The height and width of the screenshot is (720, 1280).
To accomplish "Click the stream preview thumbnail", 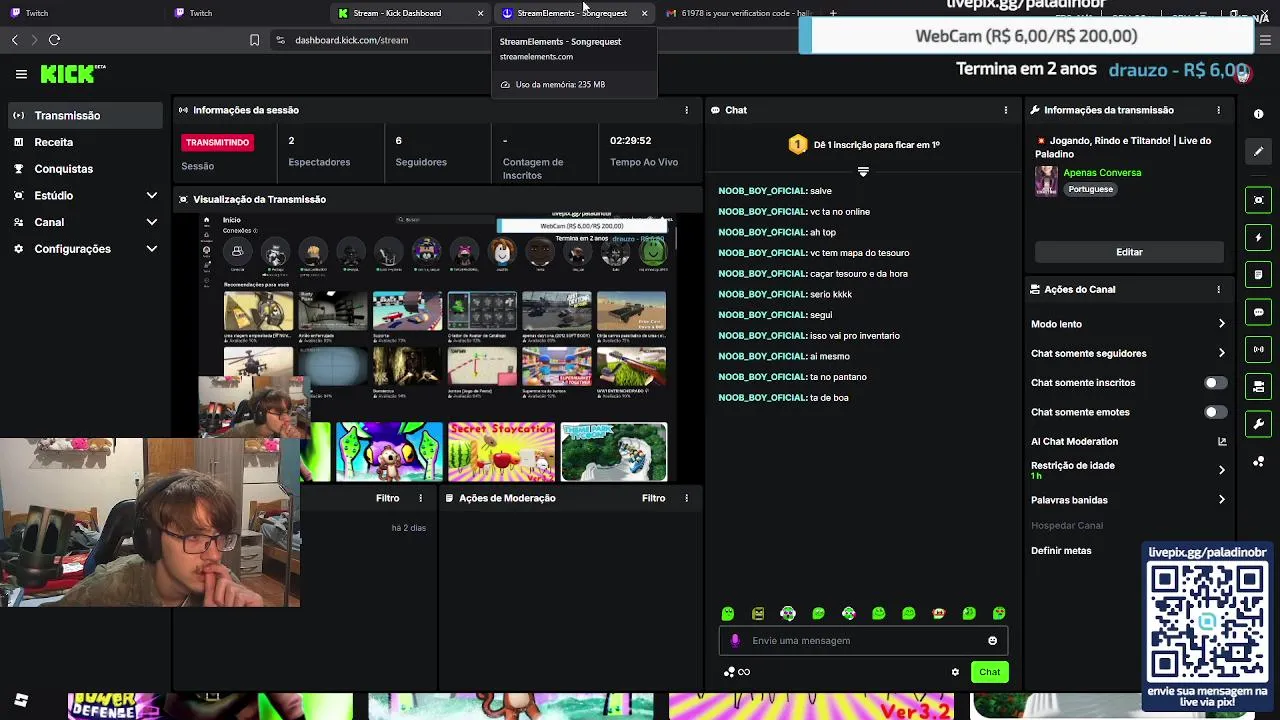I will [x=437, y=347].
